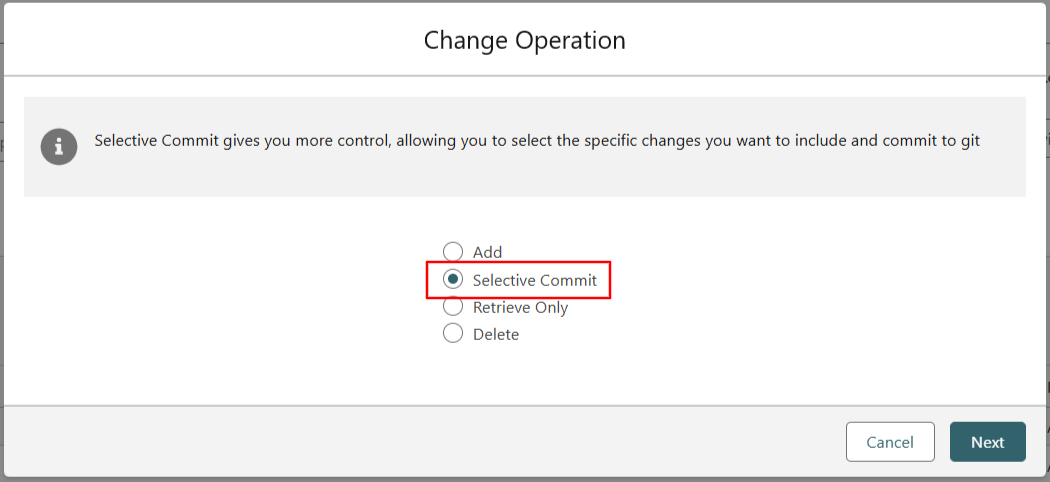Proceed with the Next button
The height and width of the screenshot is (482, 1050).
987,442
